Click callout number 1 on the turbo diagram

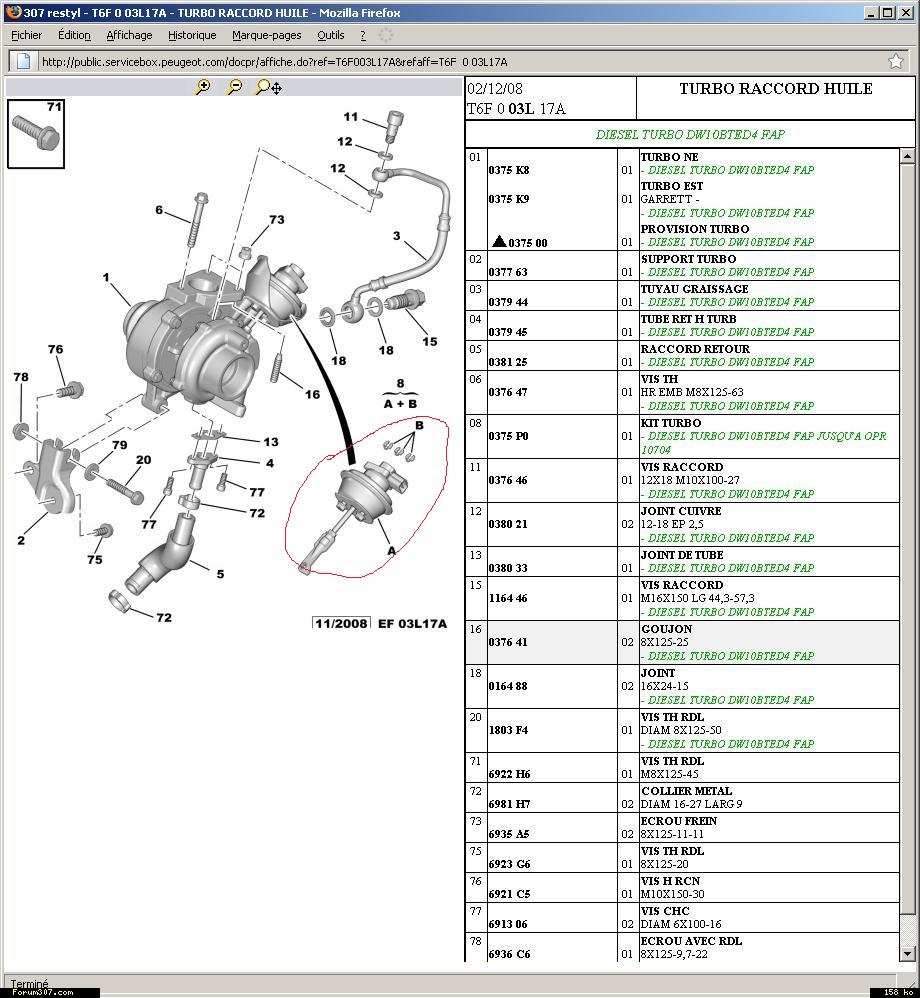coord(106,277)
